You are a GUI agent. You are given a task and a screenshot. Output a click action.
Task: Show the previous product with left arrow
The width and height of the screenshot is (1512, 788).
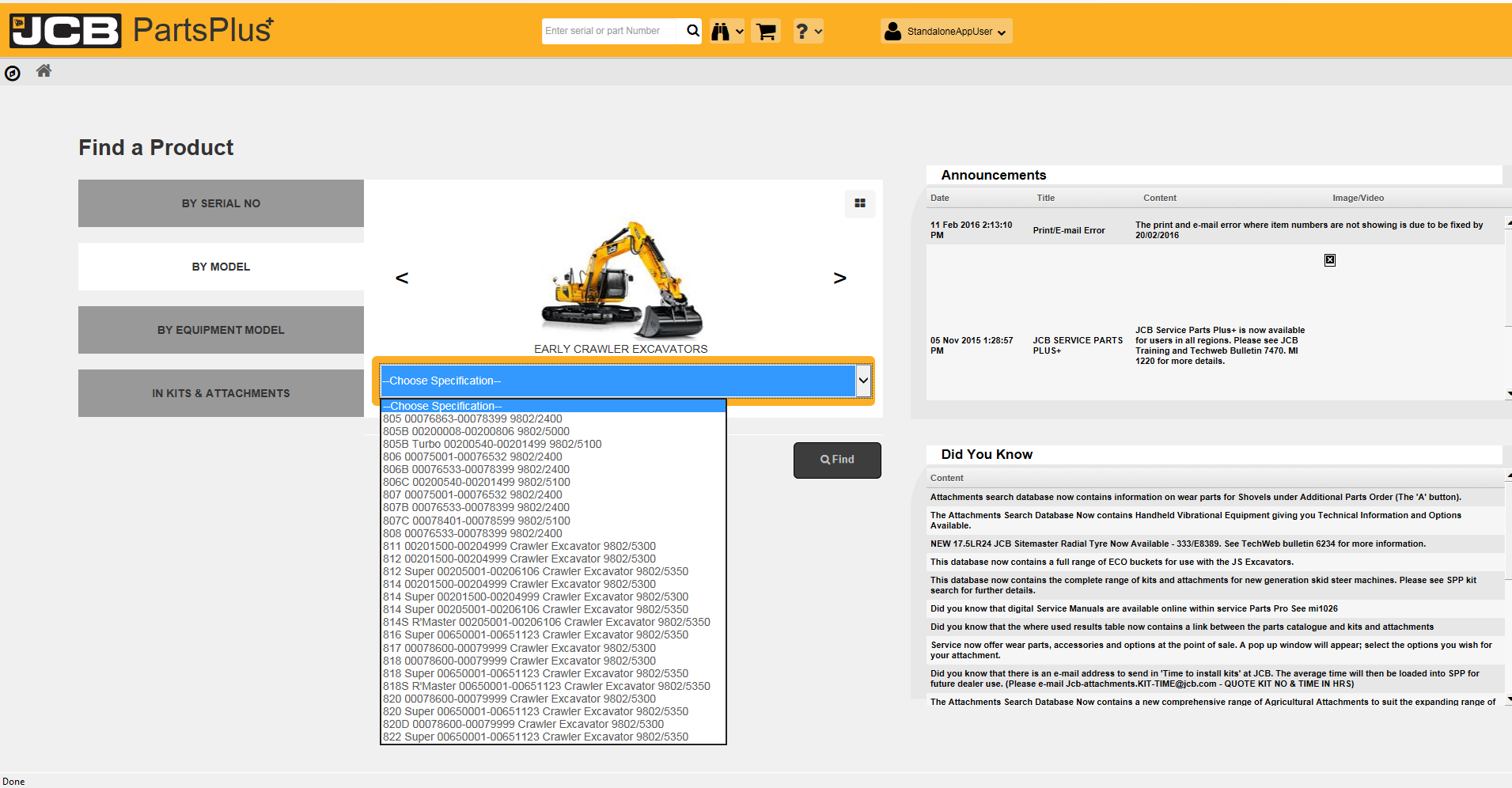402,278
